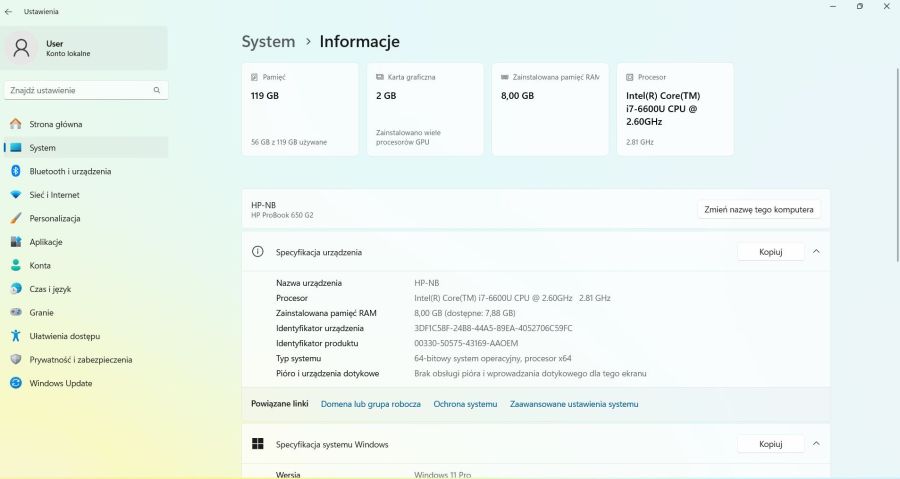Click the Pamięć storage icon on card
The width and height of the screenshot is (900, 479).
coord(254,77)
